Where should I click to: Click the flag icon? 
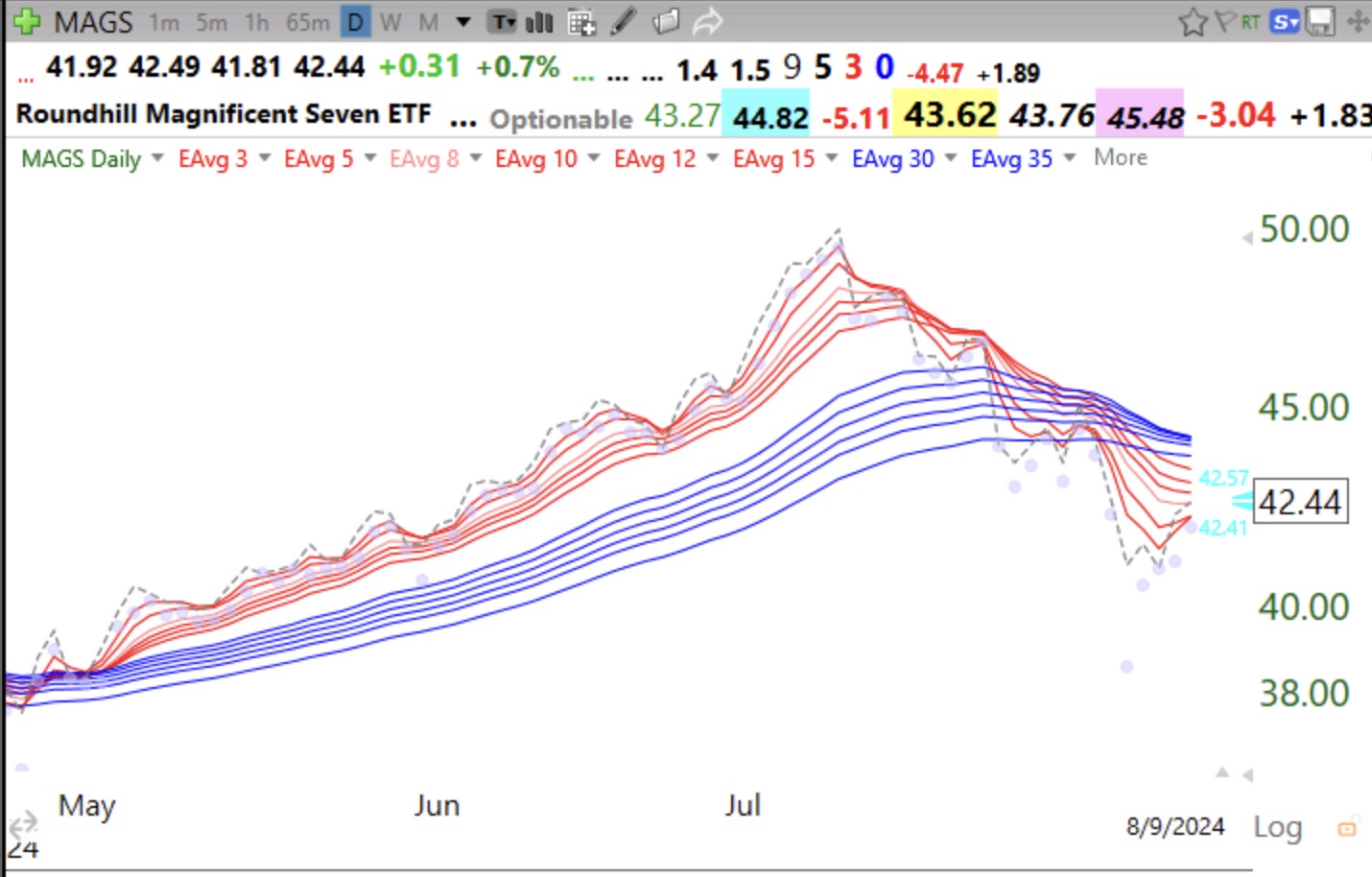coord(1224,21)
